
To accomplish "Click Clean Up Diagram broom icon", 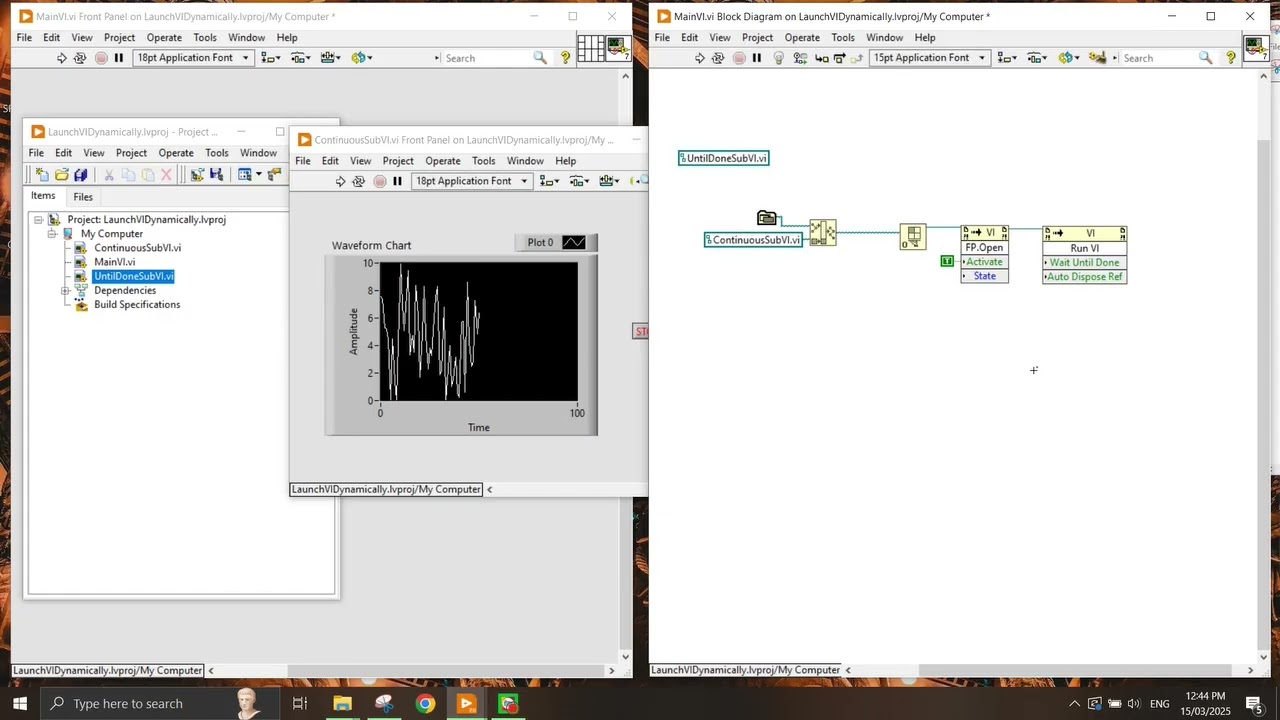I will tap(1098, 58).
